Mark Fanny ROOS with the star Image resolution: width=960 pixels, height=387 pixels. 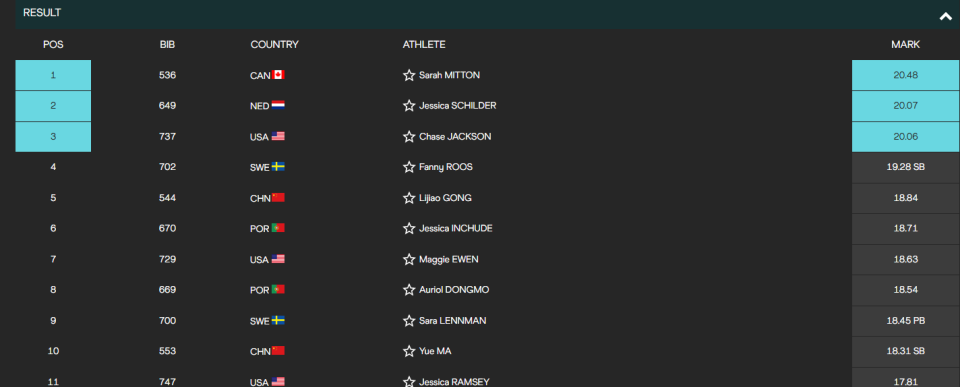409,167
